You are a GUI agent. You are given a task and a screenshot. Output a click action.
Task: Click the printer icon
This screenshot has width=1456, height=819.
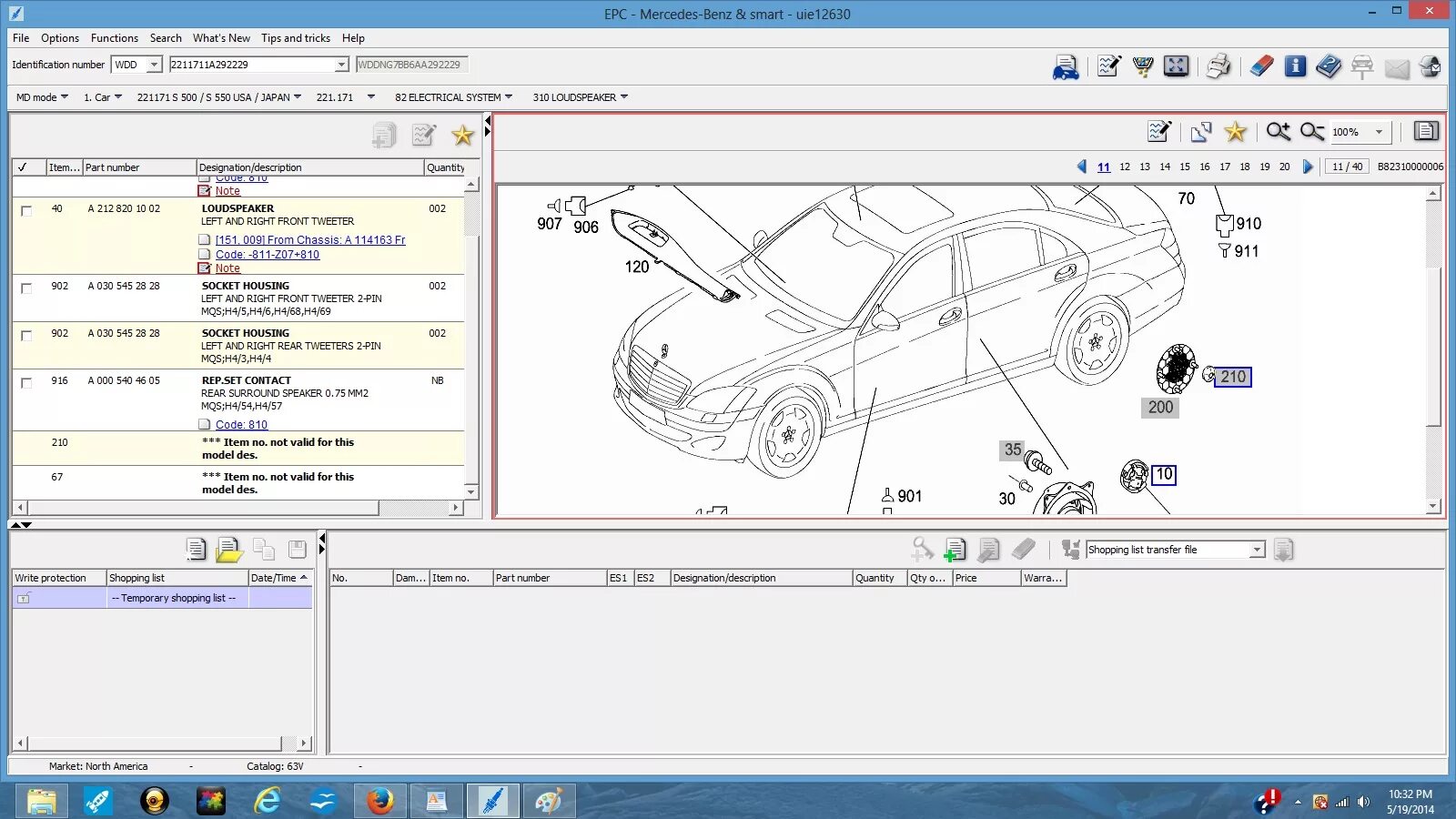click(1218, 66)
